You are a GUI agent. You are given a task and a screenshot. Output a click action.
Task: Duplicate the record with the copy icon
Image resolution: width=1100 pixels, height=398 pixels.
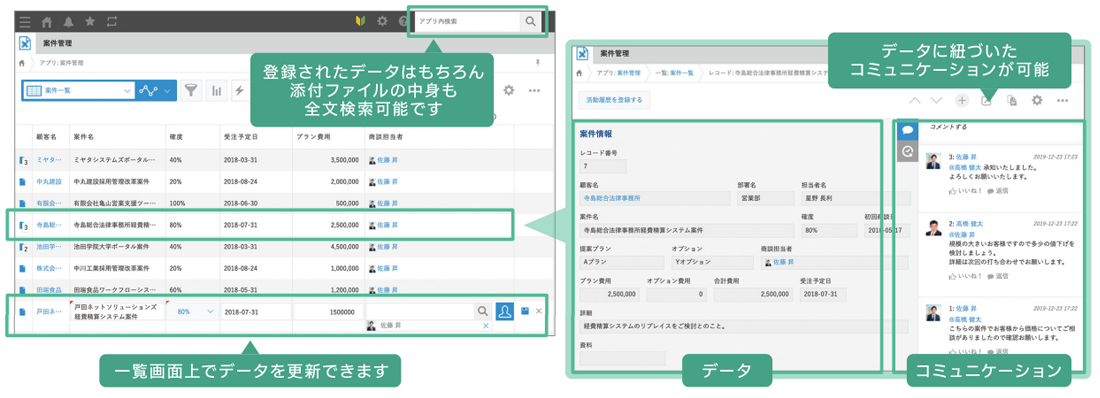(x=1012, y=100)
